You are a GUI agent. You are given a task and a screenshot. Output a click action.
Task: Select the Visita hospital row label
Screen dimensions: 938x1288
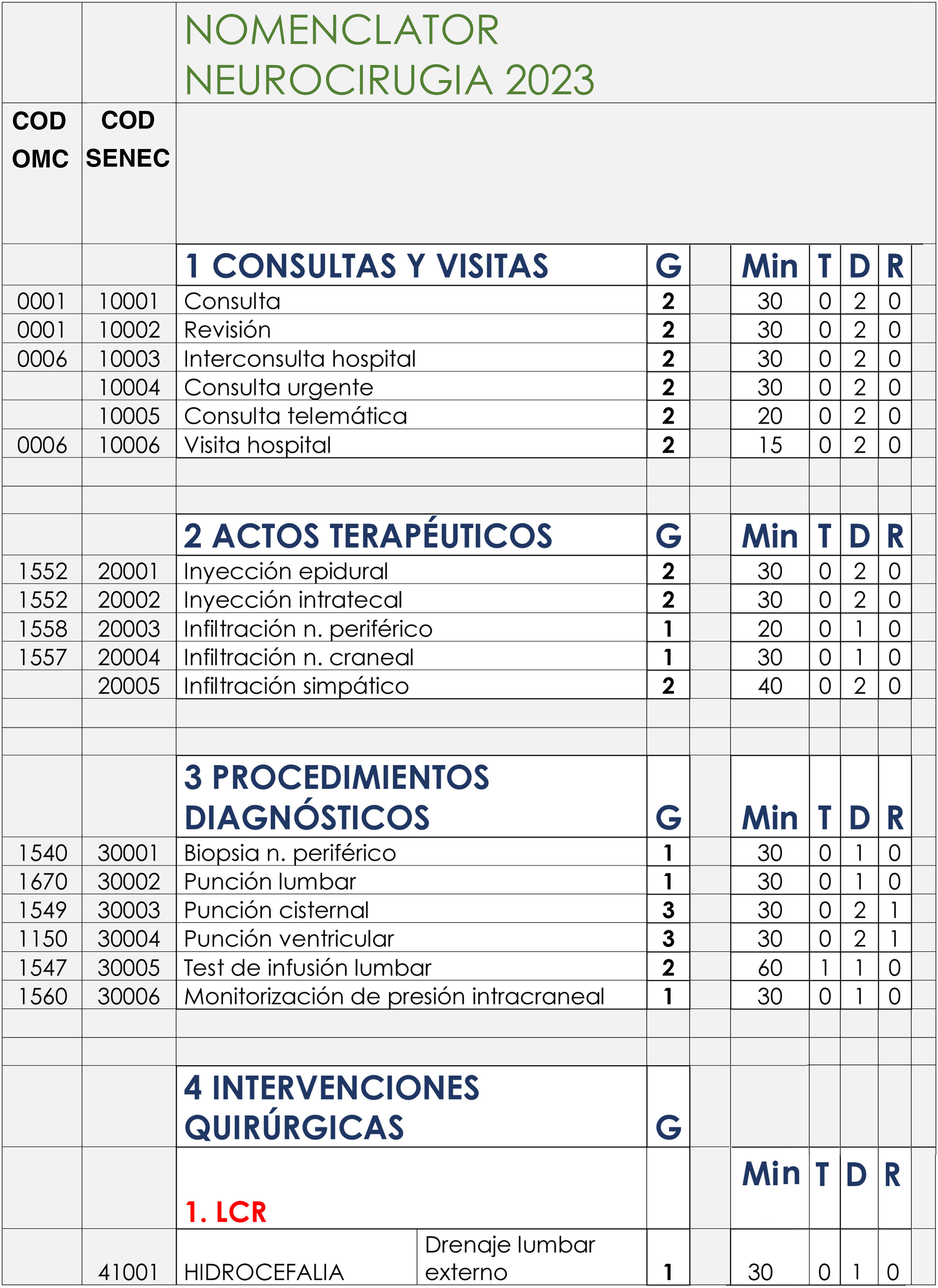point(257,445)
